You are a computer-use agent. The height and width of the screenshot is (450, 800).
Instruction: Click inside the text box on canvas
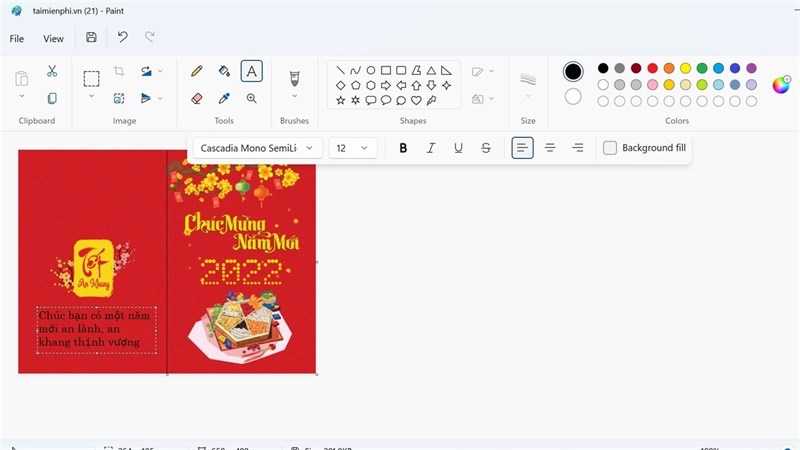pyautogui.click(x=96, y=330)
